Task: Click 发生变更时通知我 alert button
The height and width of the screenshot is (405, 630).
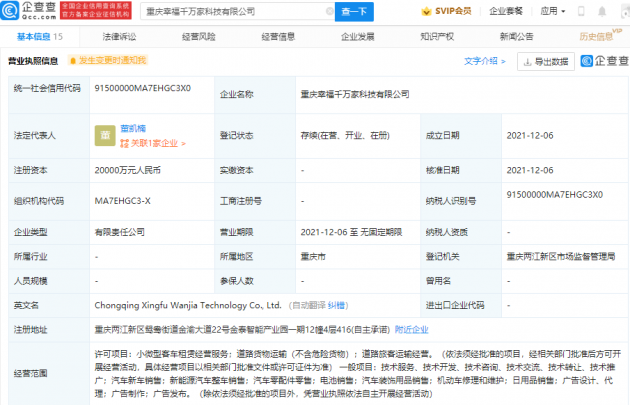Action: point(108,60)
